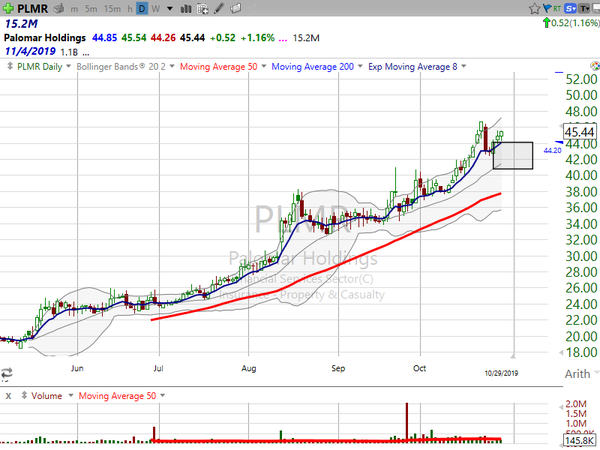Open the color palette icon at chart corner

point(595,66)
